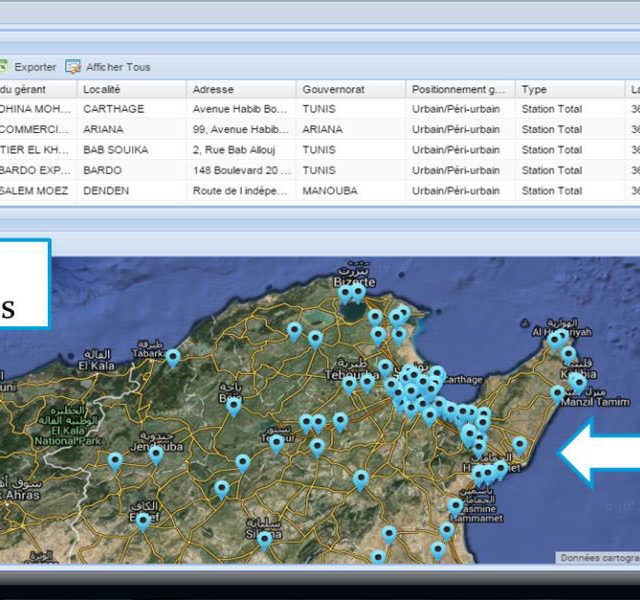Viewport: 640px width, 600px height.
Task: Open the Données cartographiques map attribution
Action: (x=597, y=558)
